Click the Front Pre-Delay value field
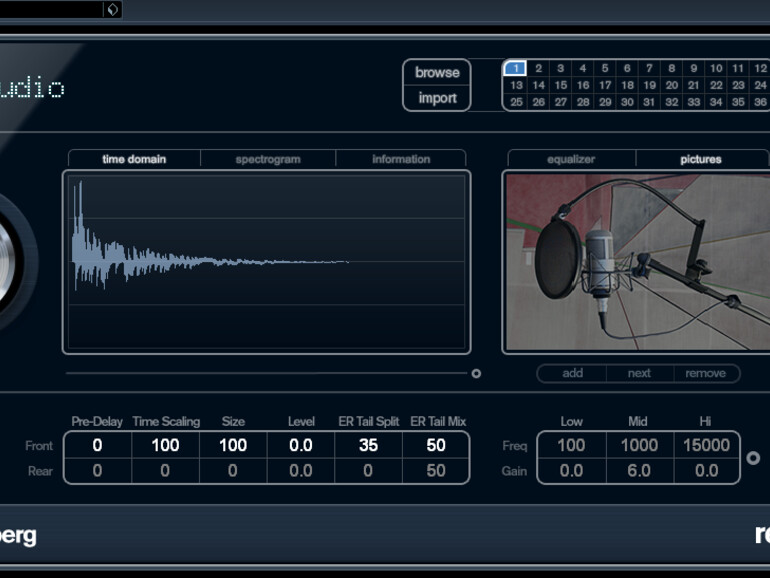This screenshot has width=770, height=578. (x=97, y=446)
